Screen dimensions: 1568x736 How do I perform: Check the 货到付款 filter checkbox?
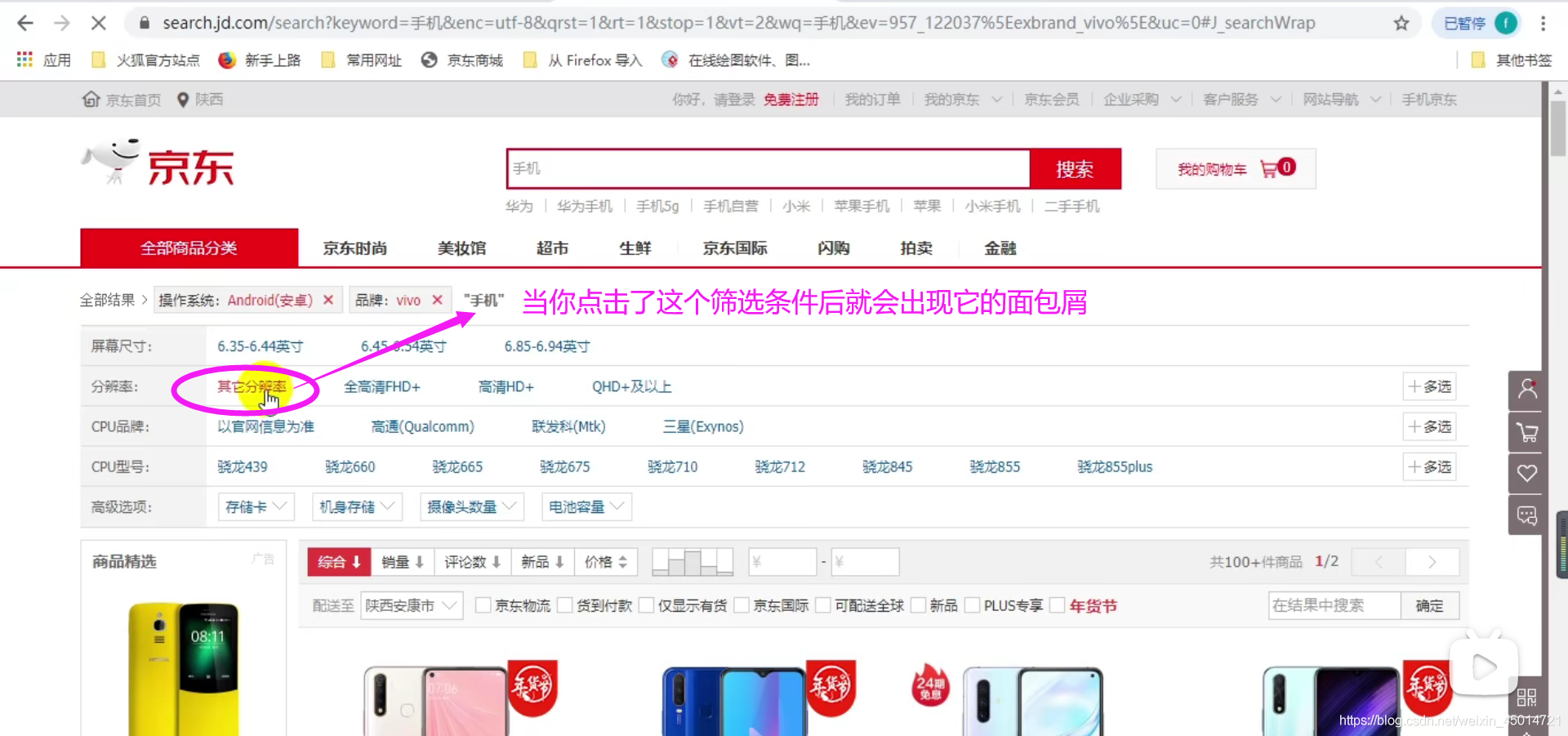pos(565,605)
